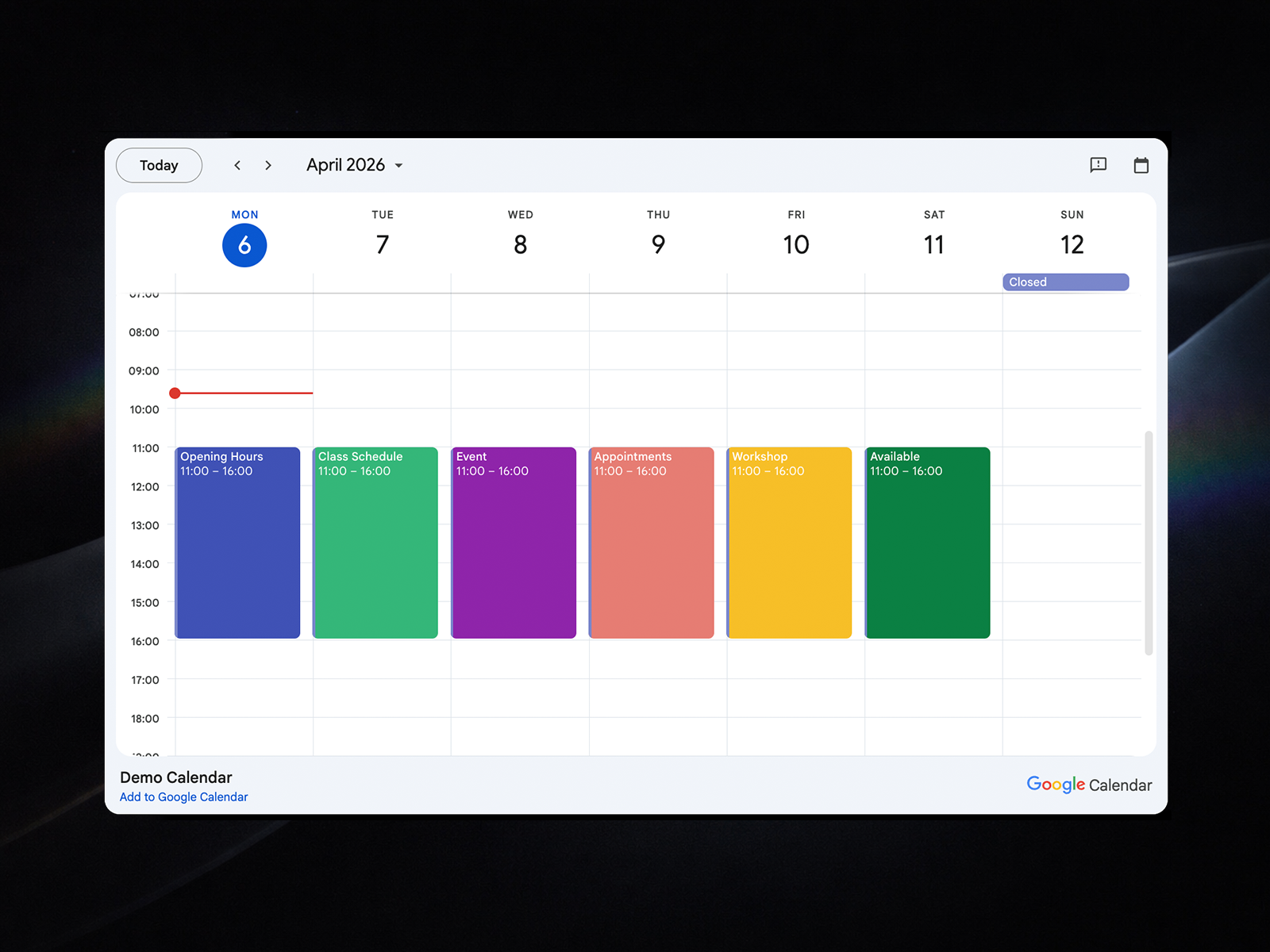
Task: Click the calendar view icon at top right
Action: 1141,165
